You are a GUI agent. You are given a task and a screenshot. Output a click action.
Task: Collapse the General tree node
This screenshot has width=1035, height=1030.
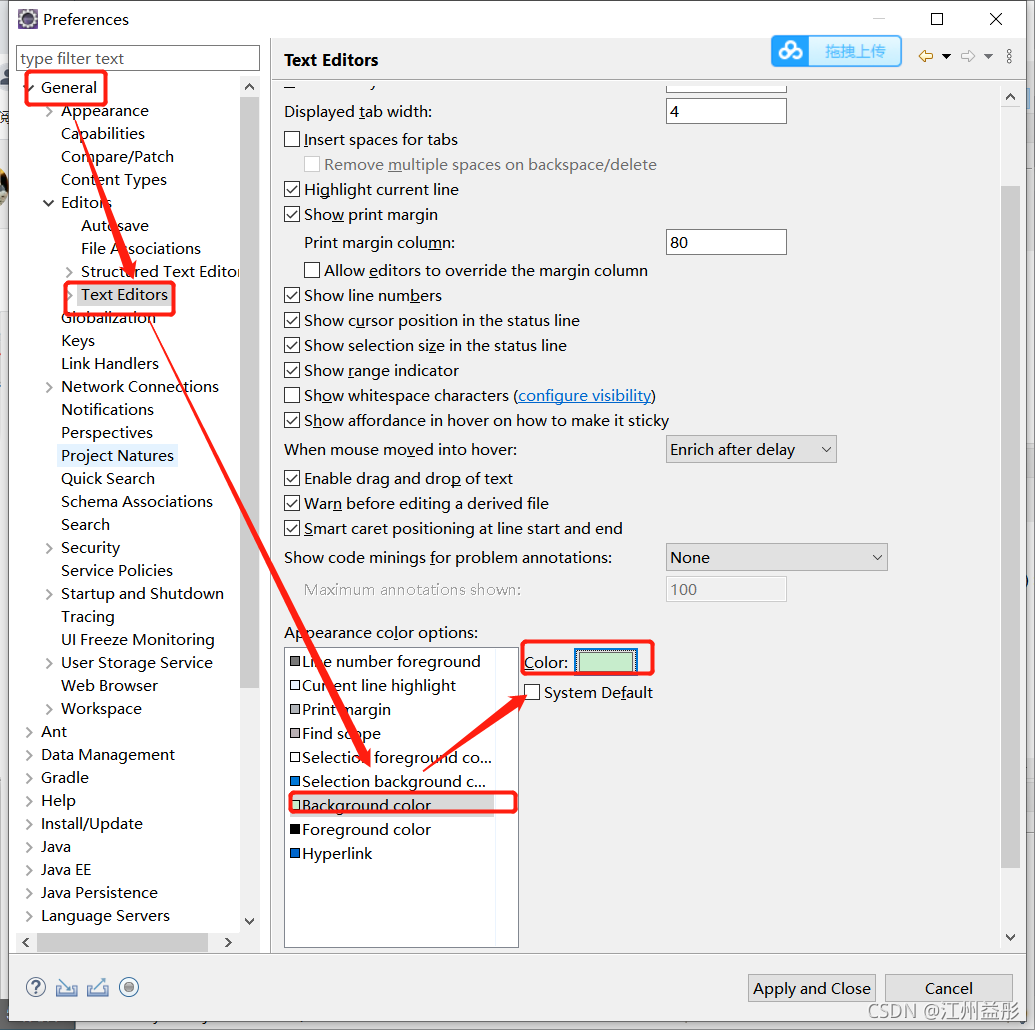click(x=29, y=88)
